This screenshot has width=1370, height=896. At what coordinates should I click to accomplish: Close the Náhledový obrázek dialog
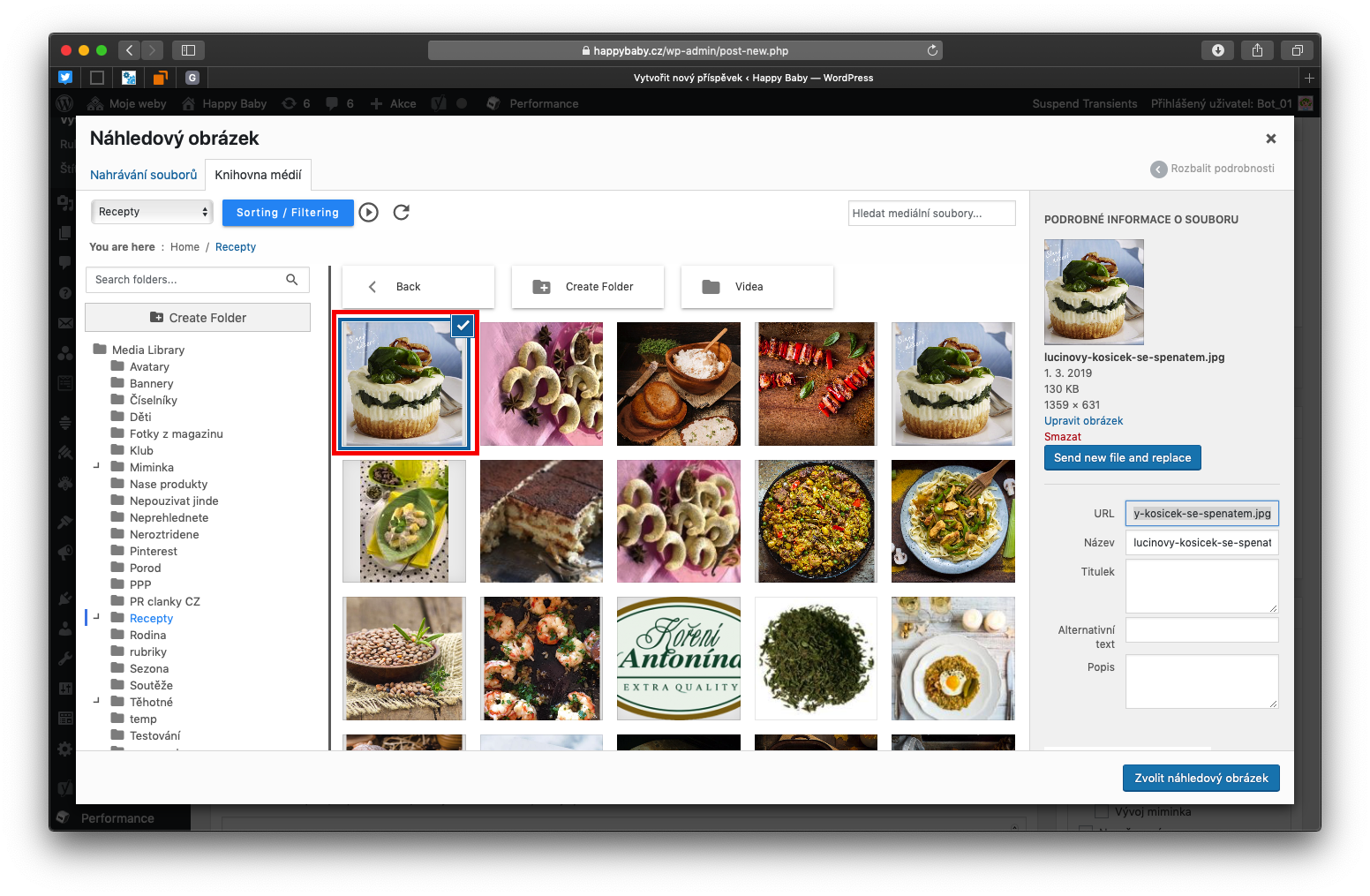click(1271, 139)
